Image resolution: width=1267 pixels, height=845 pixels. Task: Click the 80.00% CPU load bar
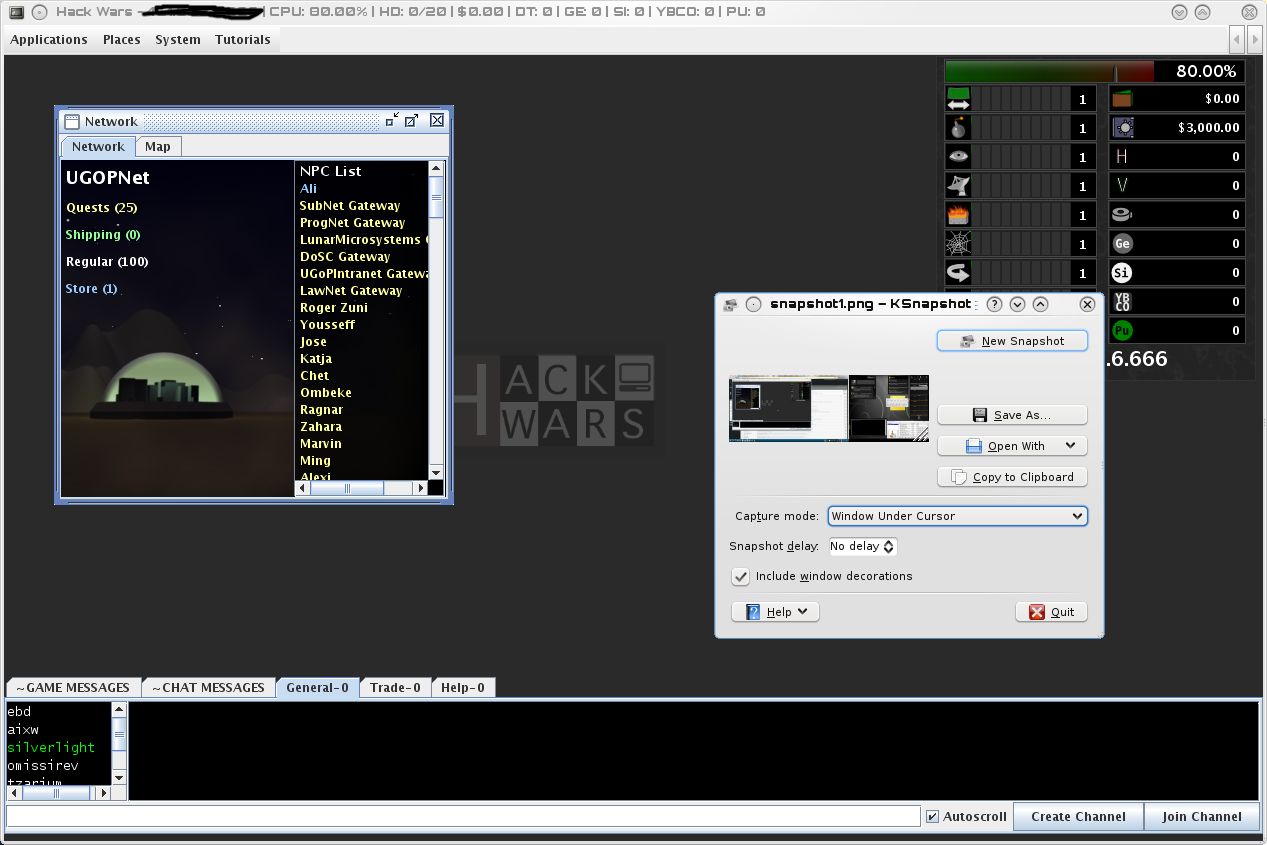[1094, 72]
